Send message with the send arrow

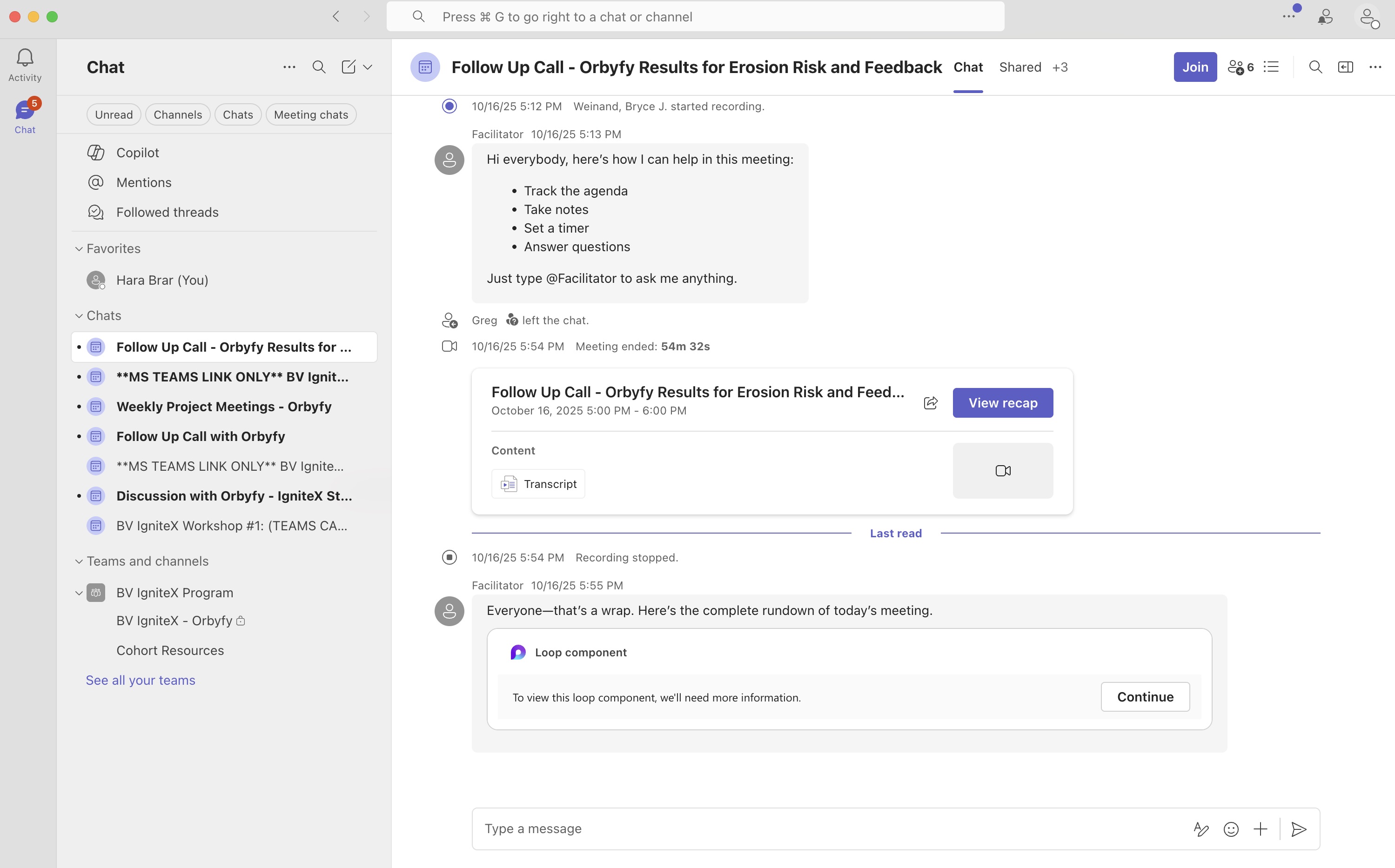1299,828
